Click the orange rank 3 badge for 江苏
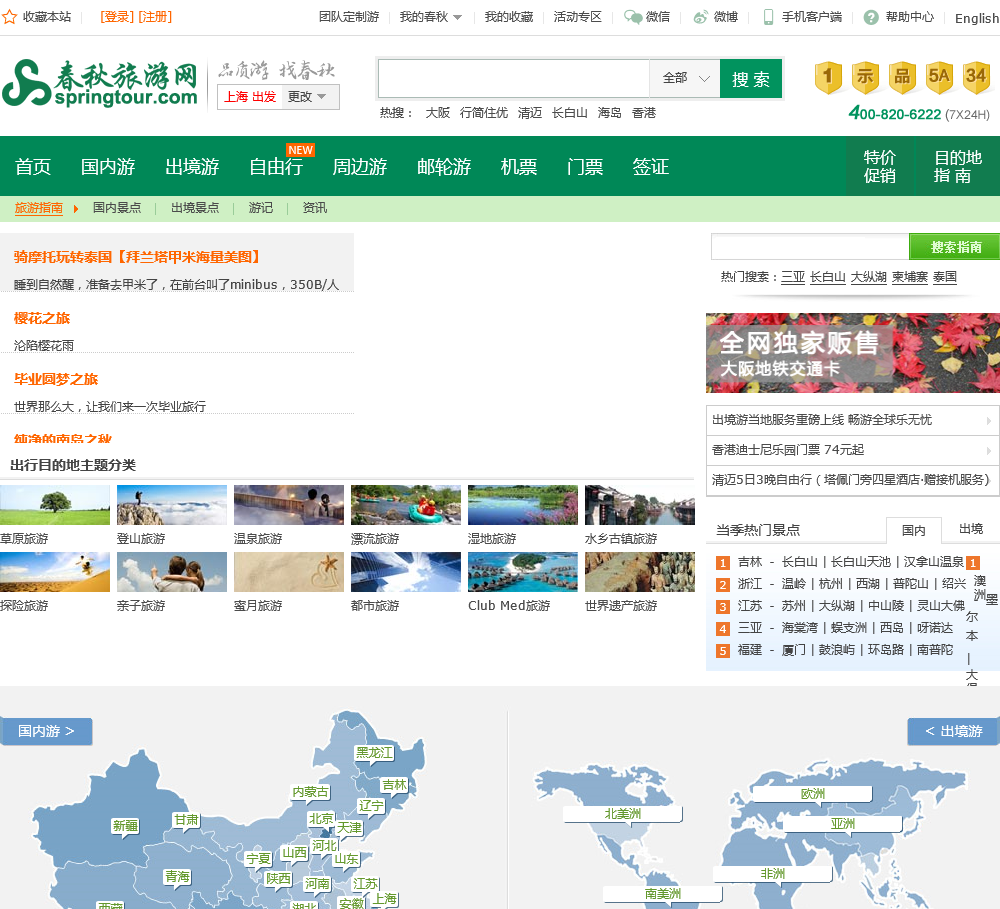Viewport: 1000px width, 909px height. tap(723, 607)
